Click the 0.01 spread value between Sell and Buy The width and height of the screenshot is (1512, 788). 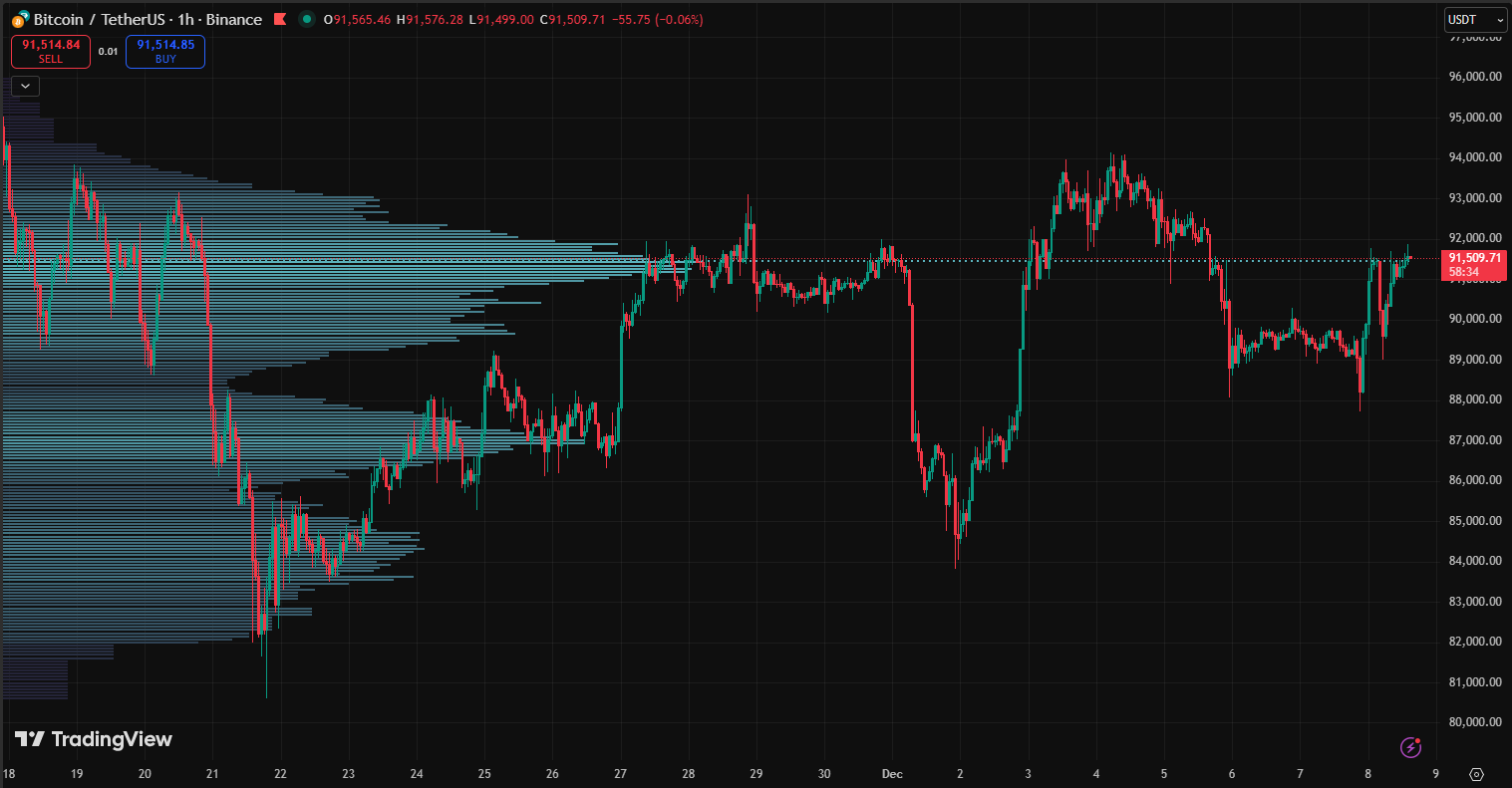pos(108,52)
